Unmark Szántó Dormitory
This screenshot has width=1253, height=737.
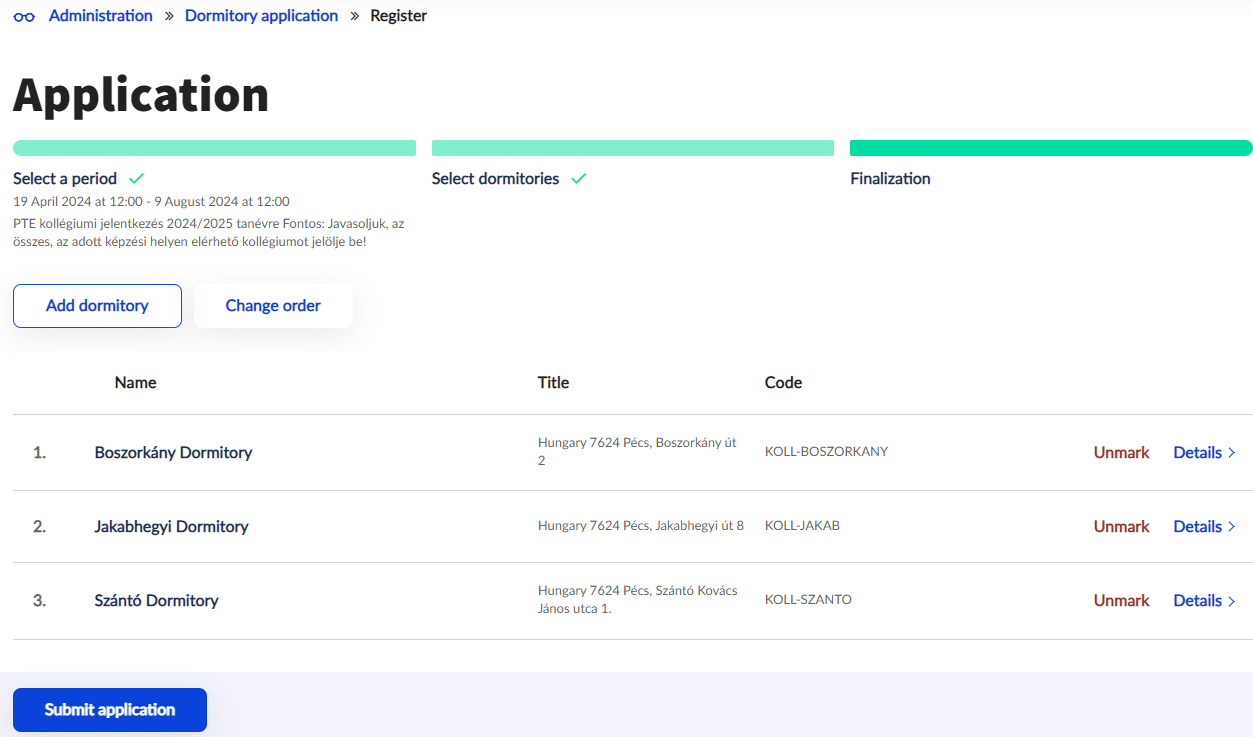[1121, 600]
